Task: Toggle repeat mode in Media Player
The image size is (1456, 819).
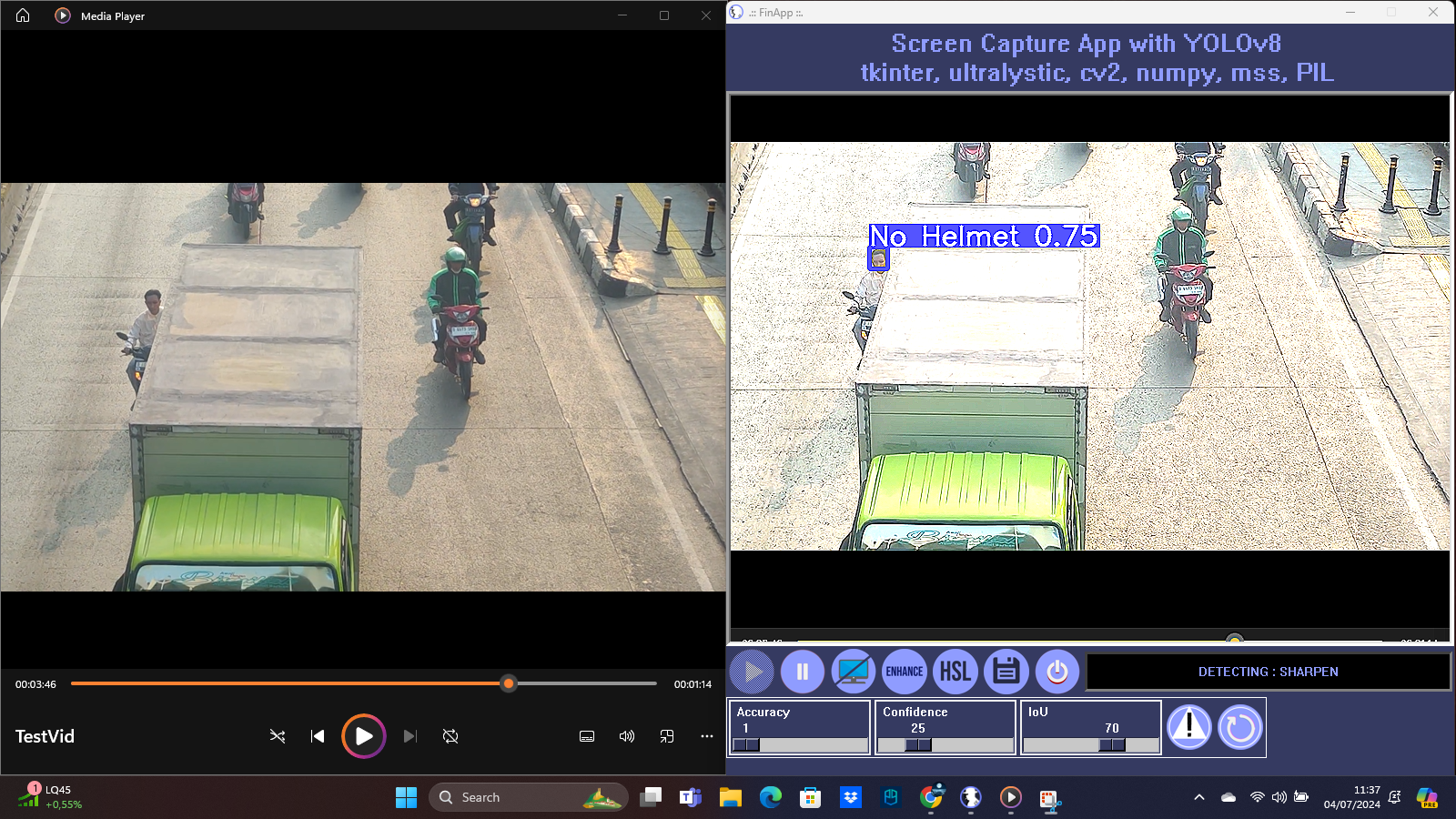Action: tap(450, 736)
